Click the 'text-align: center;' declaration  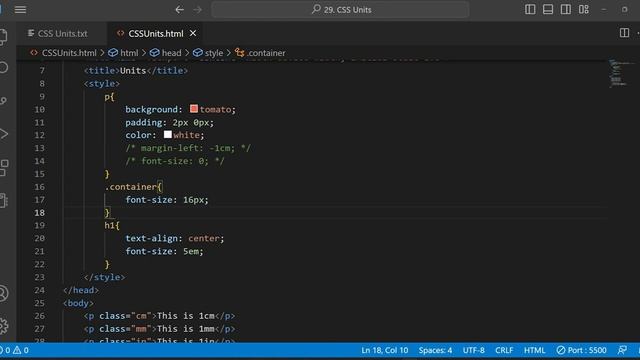(175, 238)
